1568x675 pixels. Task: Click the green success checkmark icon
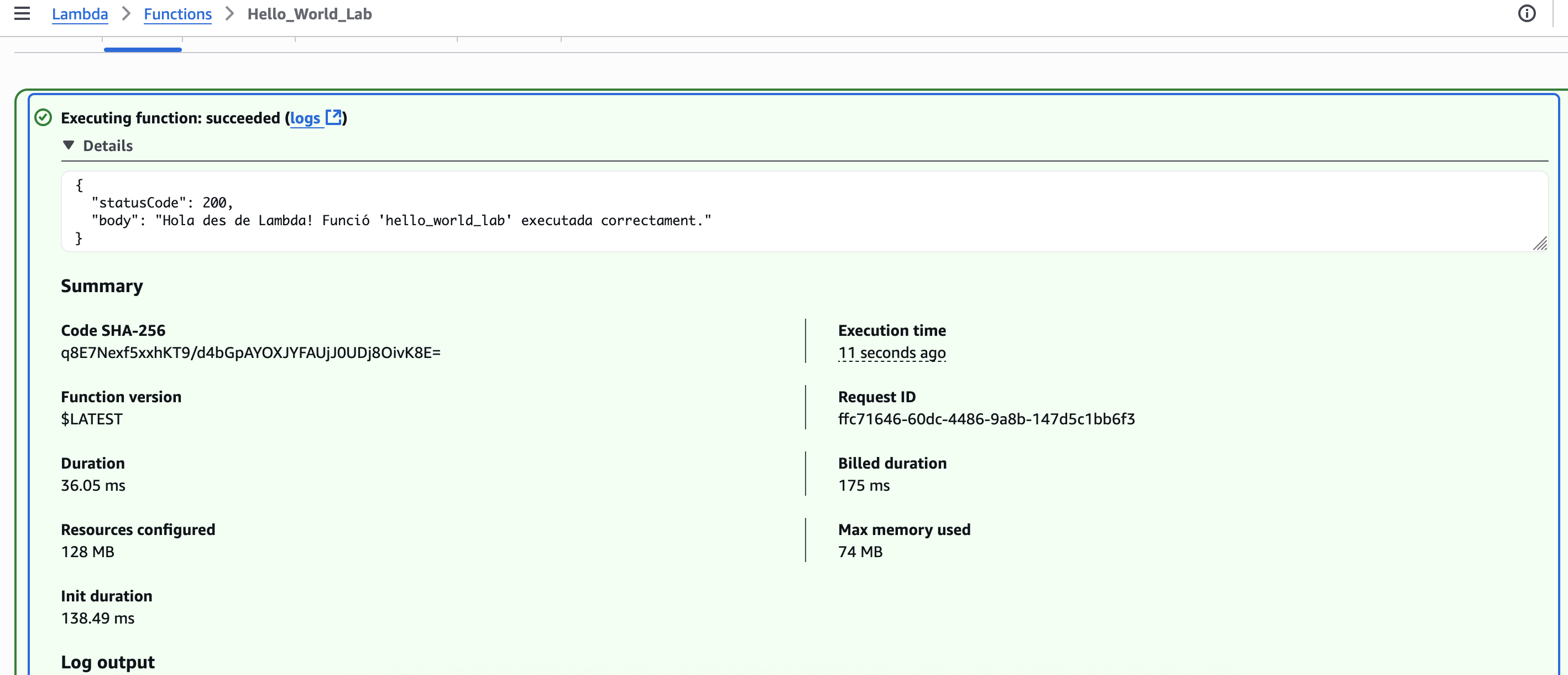point(43,118)
